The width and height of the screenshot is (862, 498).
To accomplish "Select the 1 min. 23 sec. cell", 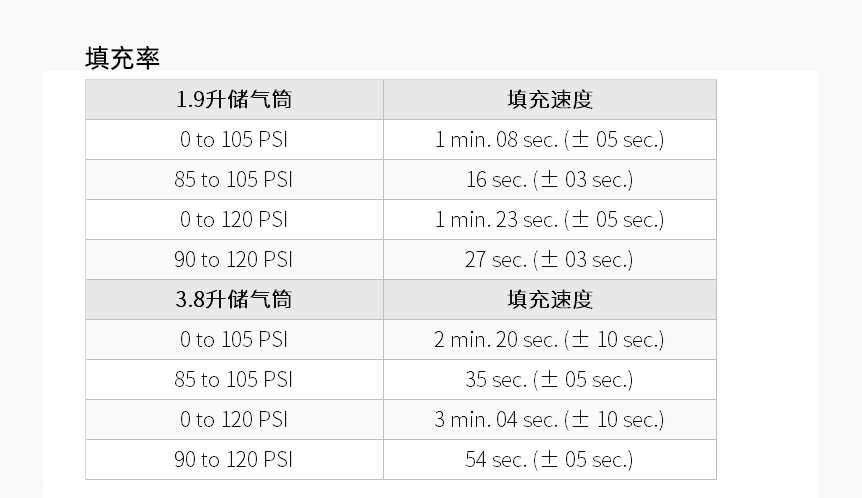I will pyautogui.click(x=550, y=220).
